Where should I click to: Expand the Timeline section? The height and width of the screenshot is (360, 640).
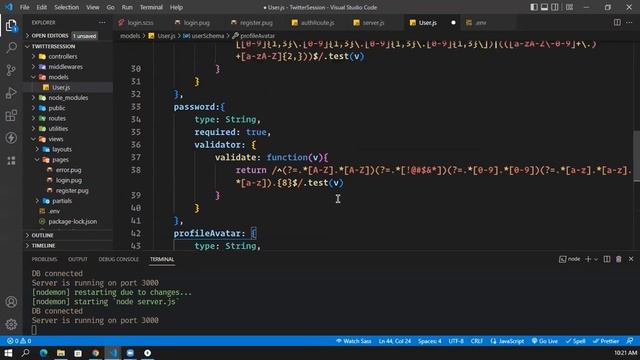[x=68, y=245]
